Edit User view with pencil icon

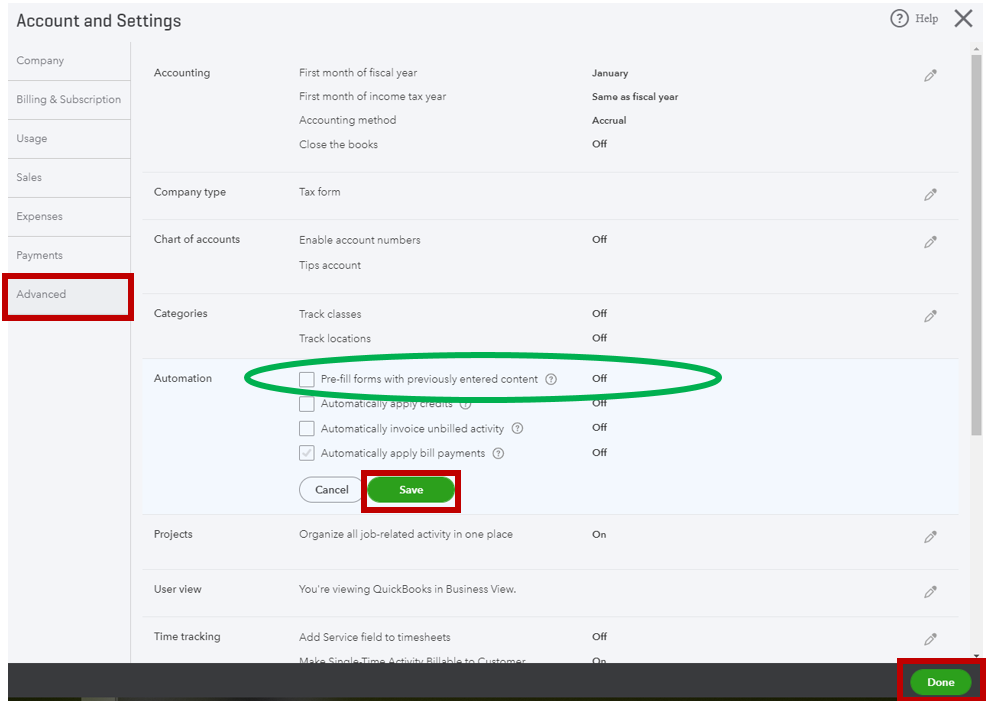tap(930, 592)
